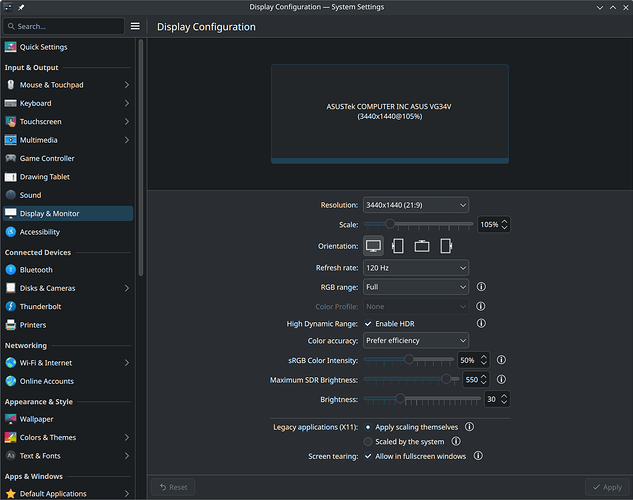The height and width of the screenshot is (500, 633).
Task: Choose the portrait rotated-left orientation icon
Action: coord(398,246)
